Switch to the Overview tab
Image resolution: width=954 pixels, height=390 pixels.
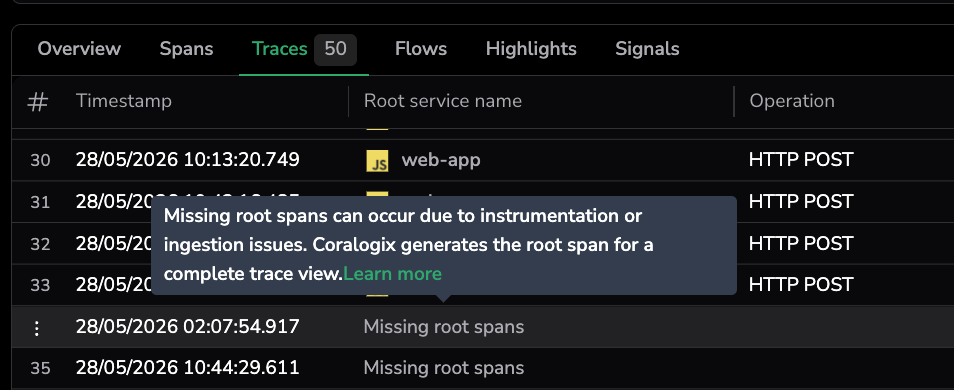pyautogui.click(x=79, y=49)
